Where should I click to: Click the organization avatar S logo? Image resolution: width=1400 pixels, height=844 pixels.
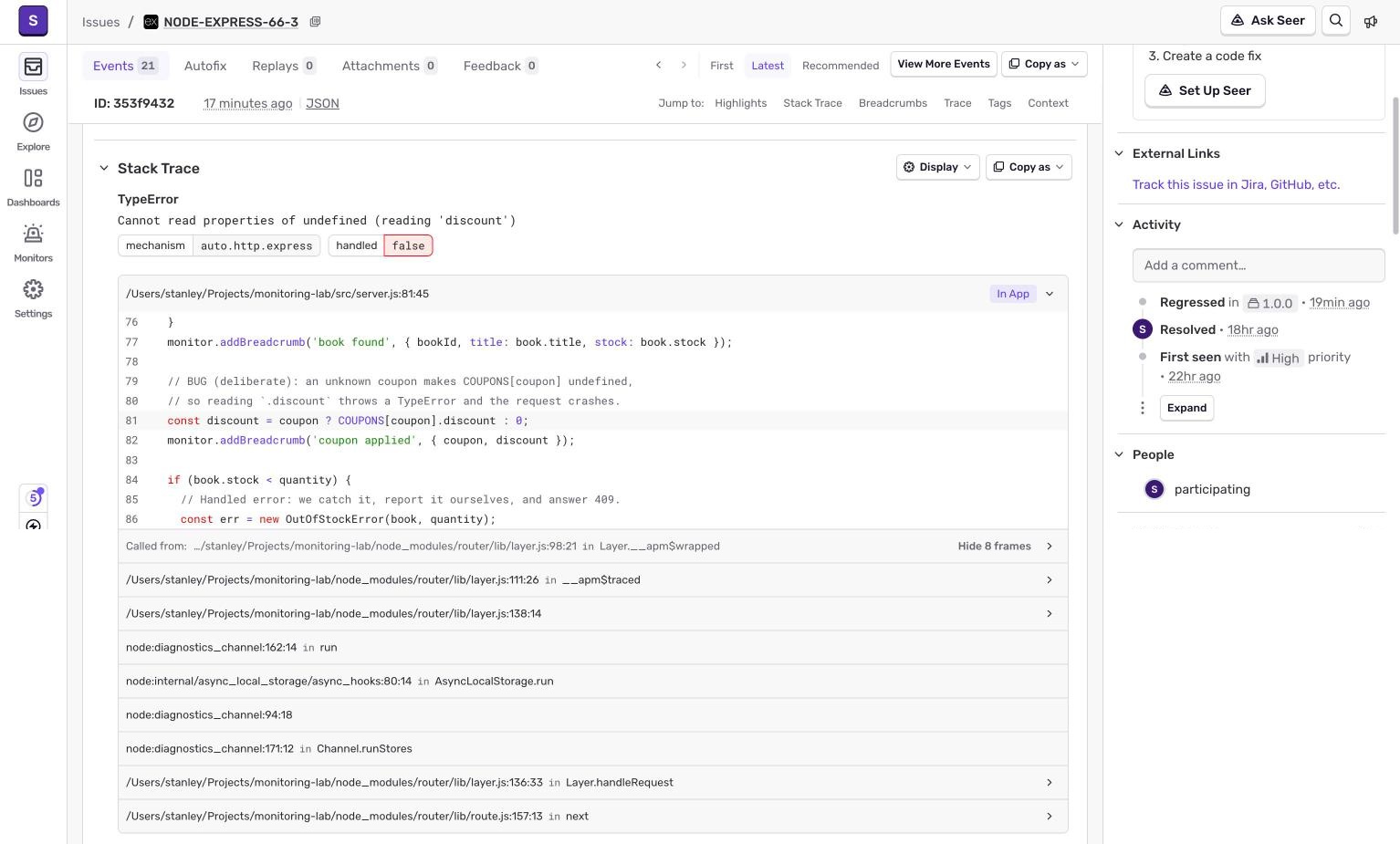[x=33, y=20]
